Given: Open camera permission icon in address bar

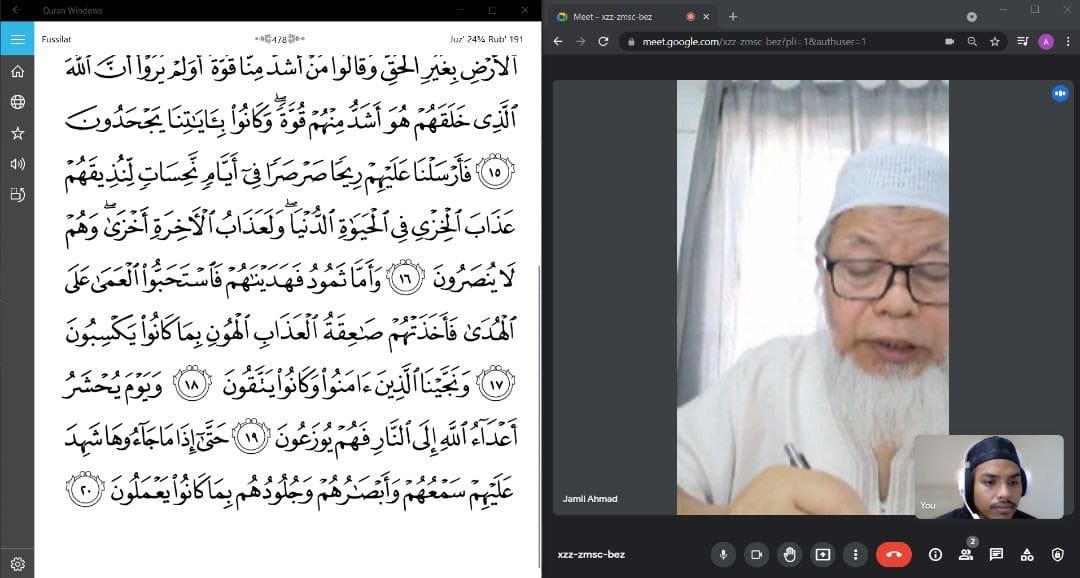Looking at the screenshot, I should click(x=949, y=41).
